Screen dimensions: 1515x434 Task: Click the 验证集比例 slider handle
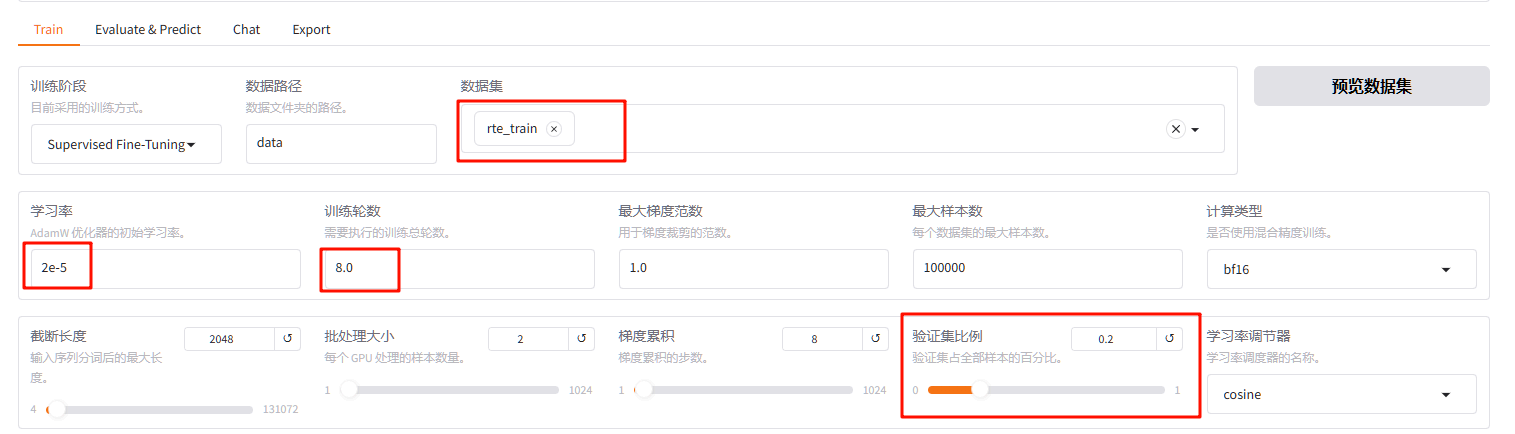click(x=980, y=389)
